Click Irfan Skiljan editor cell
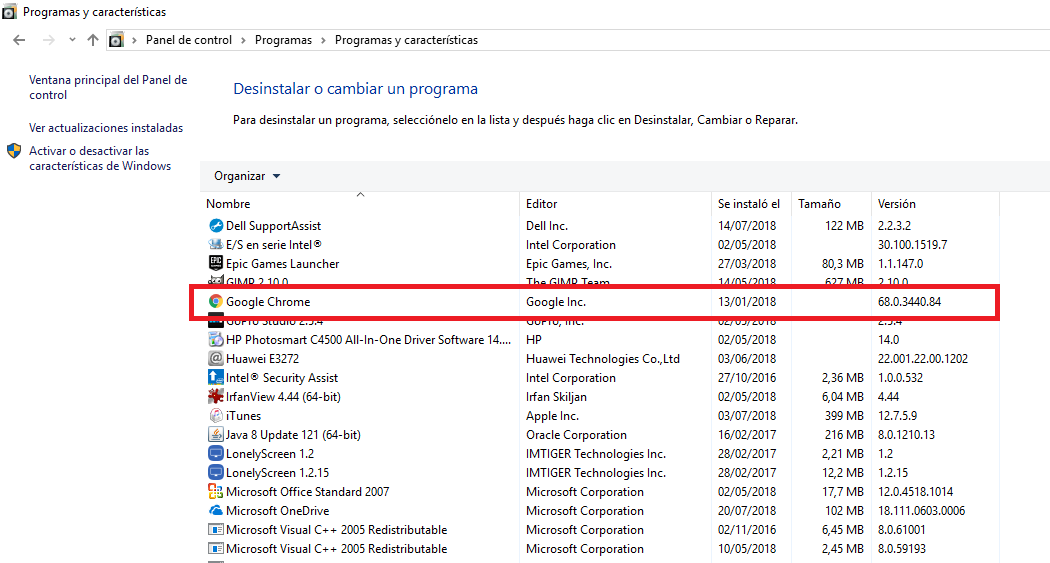The height and width of the screenshot is (563, 1050). [556, 397]
